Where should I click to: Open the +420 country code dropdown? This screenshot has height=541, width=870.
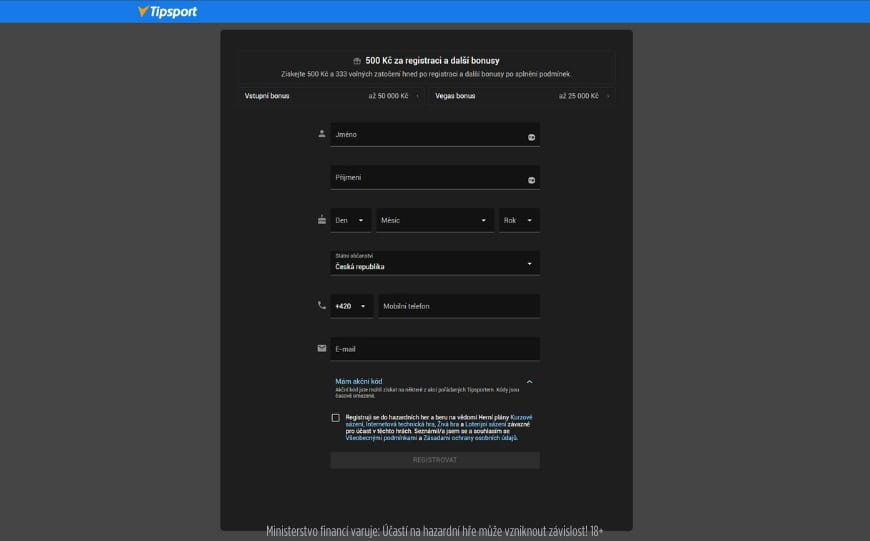point(352,306)
